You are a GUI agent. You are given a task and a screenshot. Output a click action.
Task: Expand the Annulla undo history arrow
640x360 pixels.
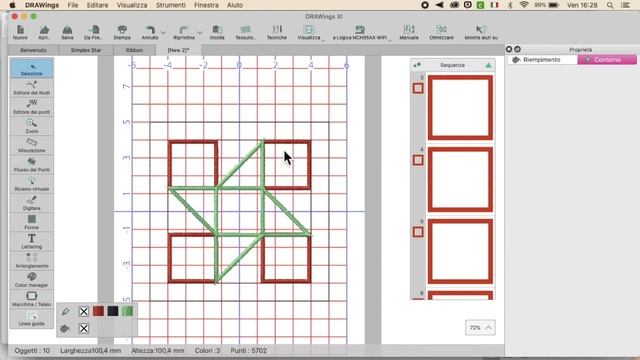coord(163,32)
